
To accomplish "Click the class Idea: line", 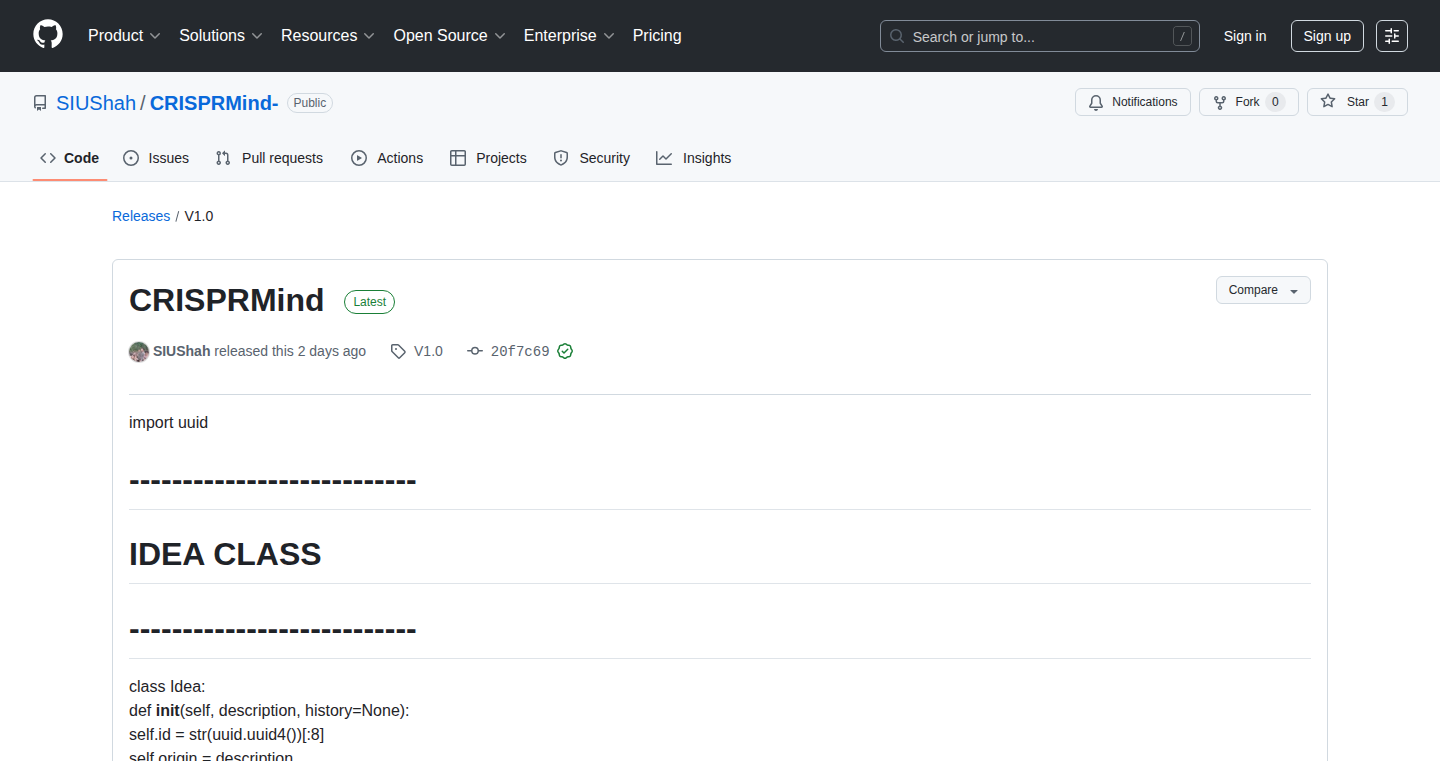I will click(x=167, y=686).
